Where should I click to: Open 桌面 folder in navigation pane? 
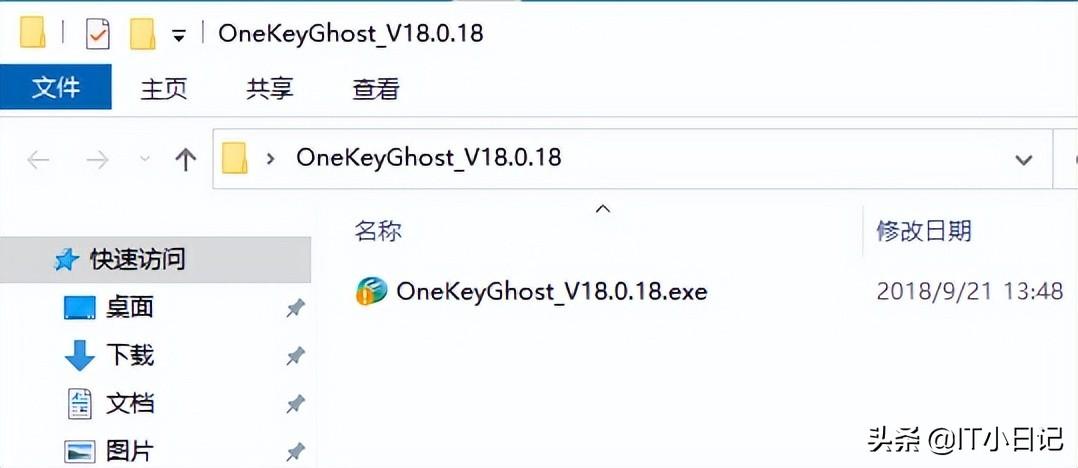pos(129,307)
